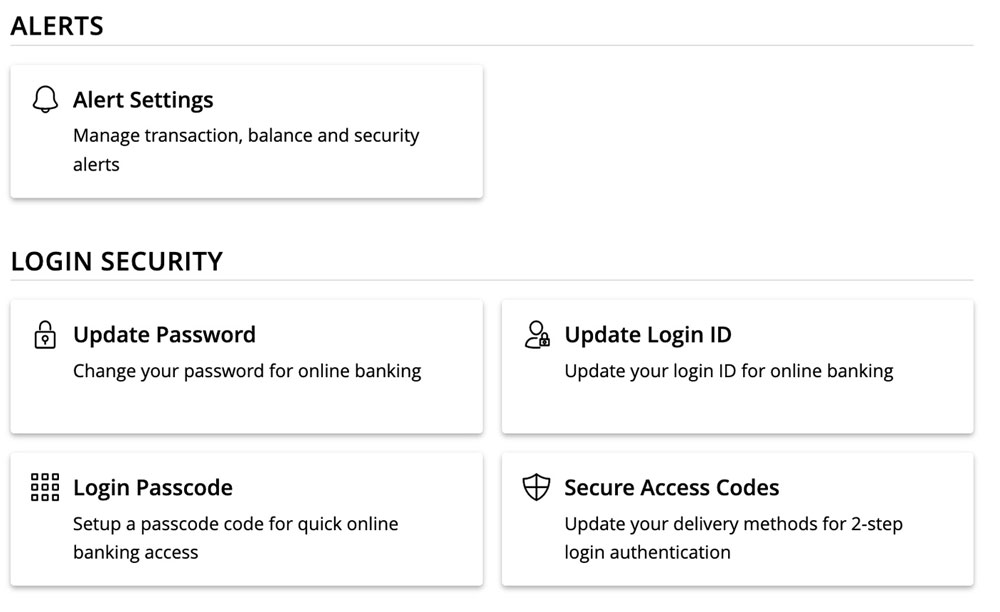Click the LOGIN SECURITY section header
This screenshot has width=1000, height=612.
[117, 261]
